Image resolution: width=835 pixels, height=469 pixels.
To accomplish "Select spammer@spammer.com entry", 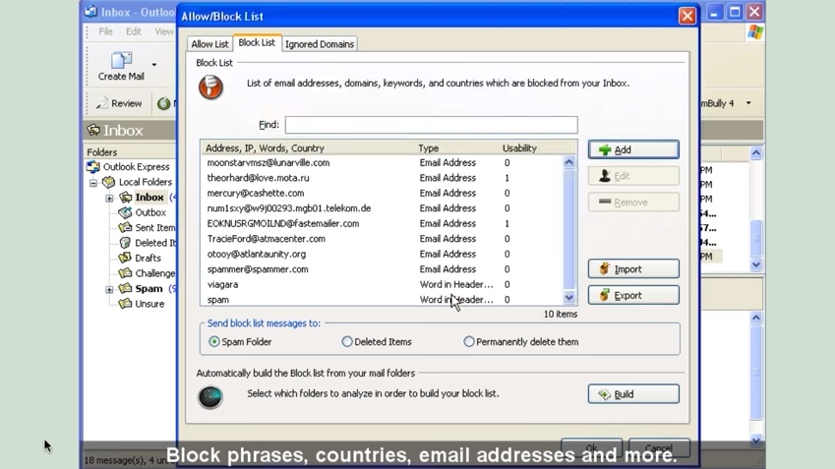I will 382,269.
